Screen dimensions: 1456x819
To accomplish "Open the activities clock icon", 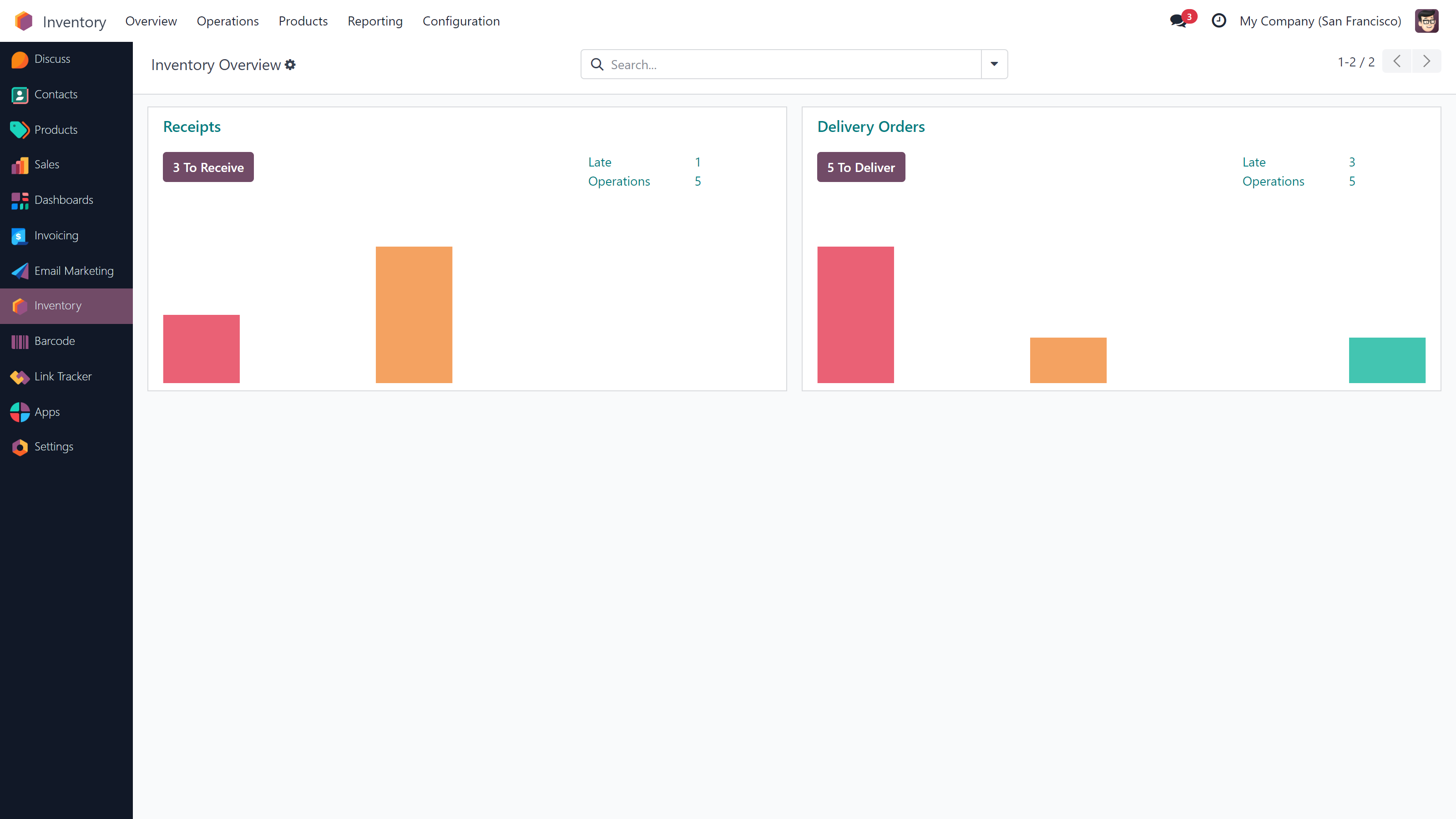I will click(1218, 21).
